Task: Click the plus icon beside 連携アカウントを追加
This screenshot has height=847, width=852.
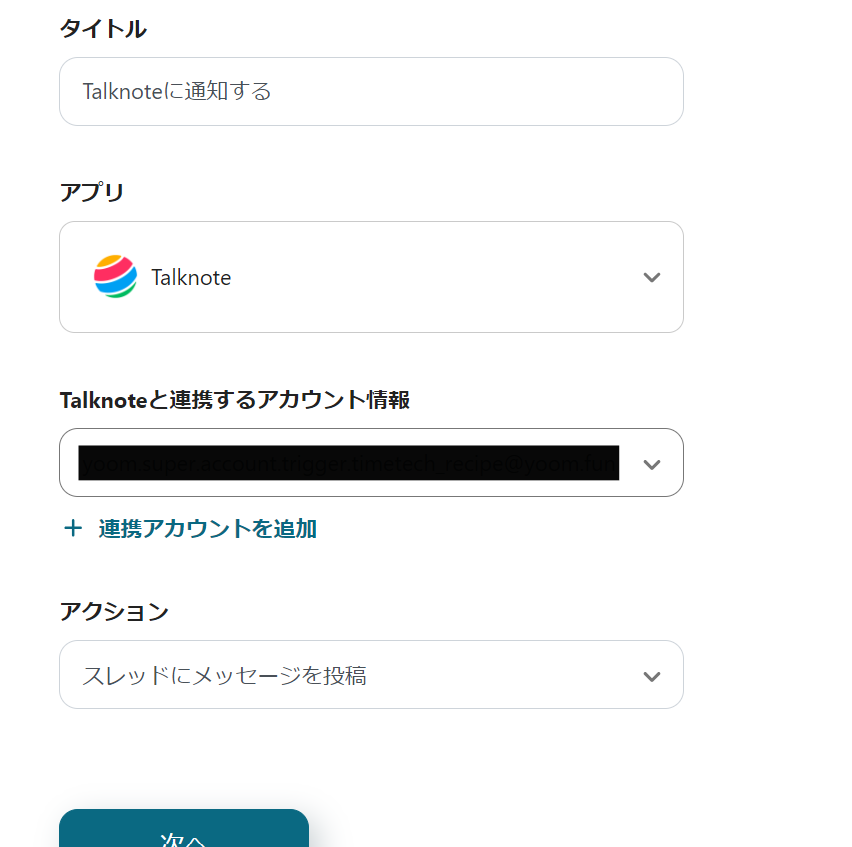Action: (x=73, y=528)
